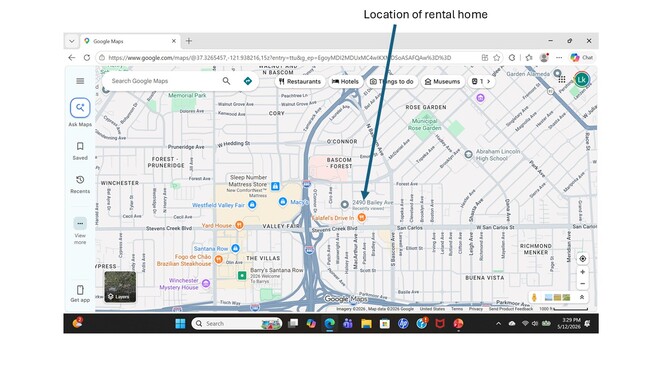The height and width of the screenshot is (366, 650).
Task: Click the Get app phone icon
Action: (80, 290)
